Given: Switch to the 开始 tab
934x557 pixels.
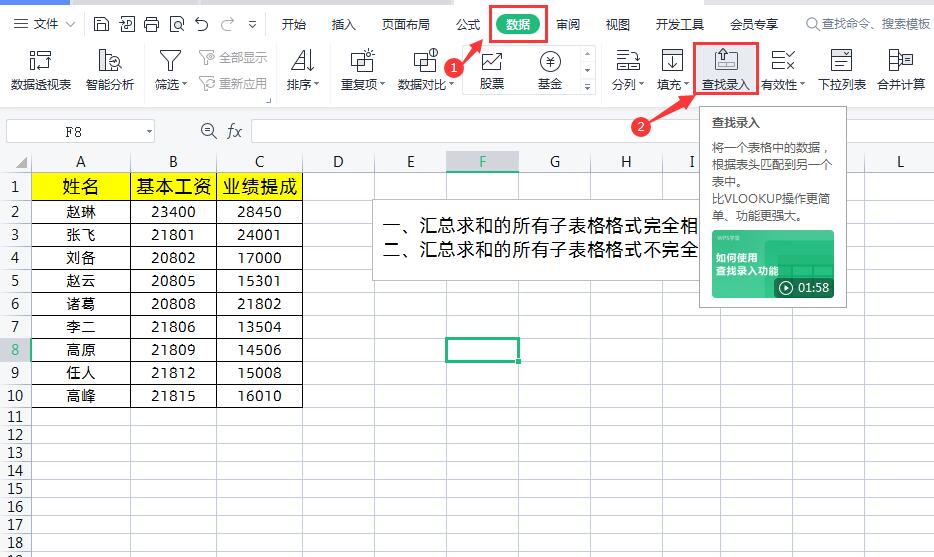Looking at the screenshot, I should click(x=294, y=24).
